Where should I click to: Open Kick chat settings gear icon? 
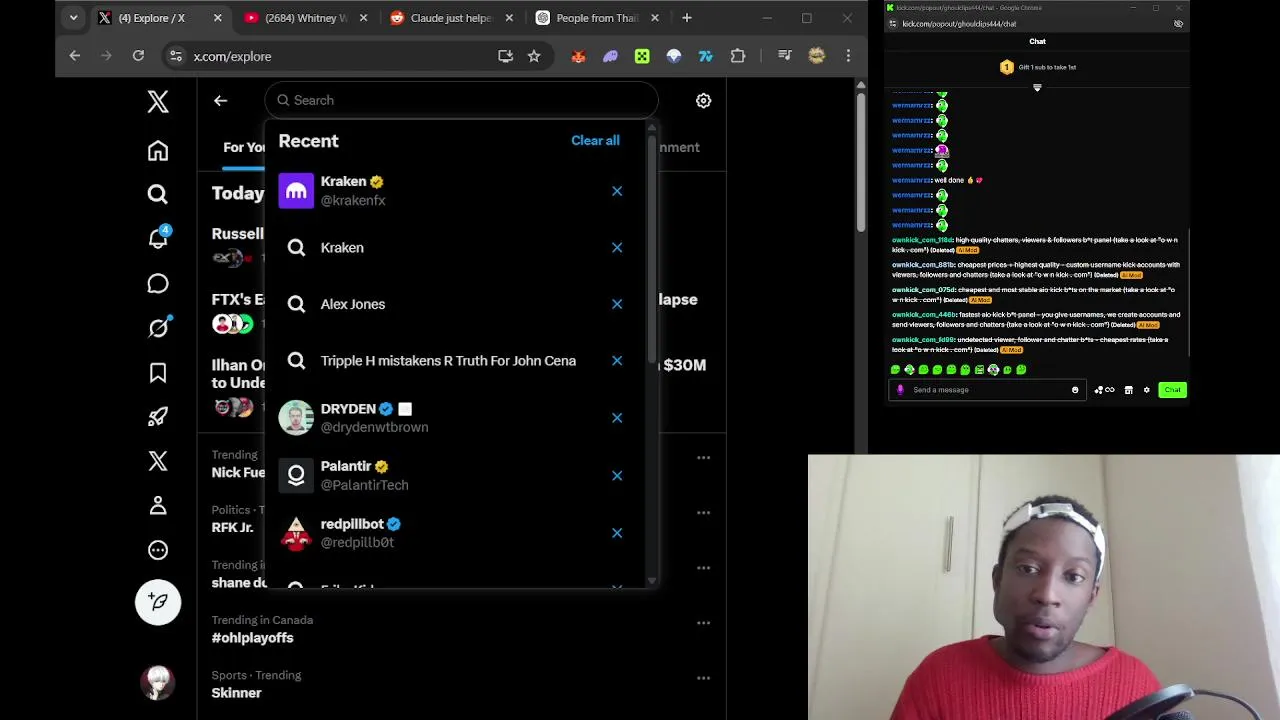click(x=1147, y=390)
